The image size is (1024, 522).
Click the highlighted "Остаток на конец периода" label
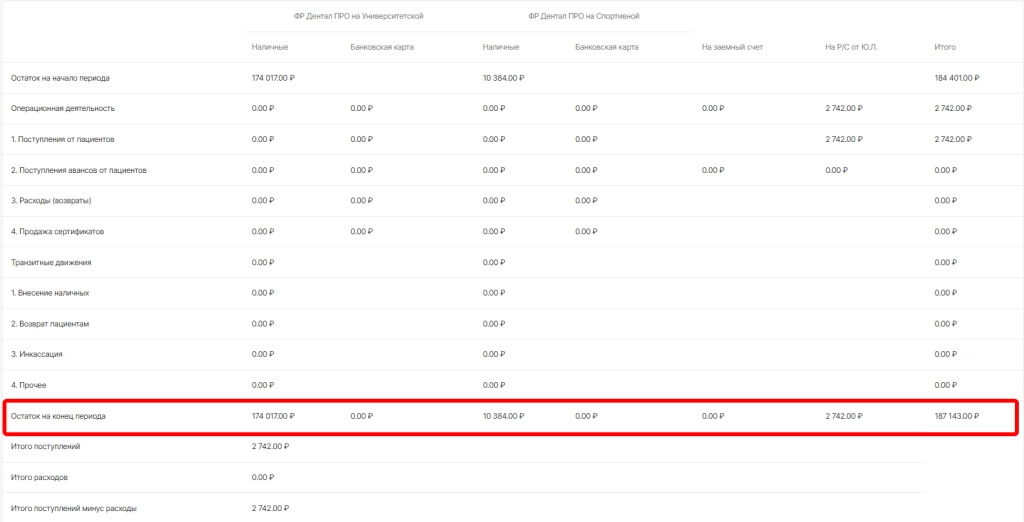pyautogui.click(x=58, y=416)
